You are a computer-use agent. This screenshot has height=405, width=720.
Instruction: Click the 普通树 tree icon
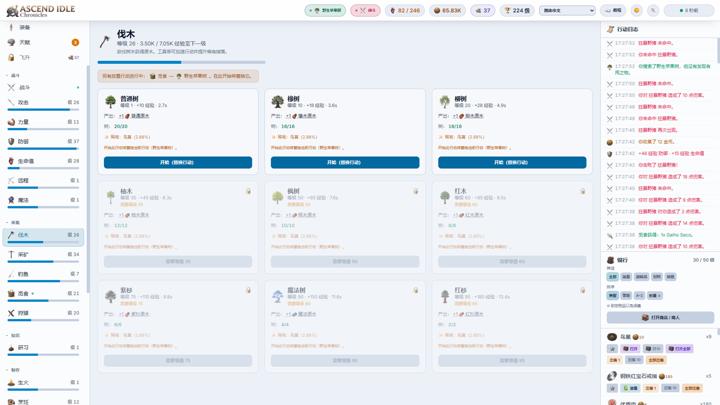pyautogui.click(x=111, y=101)
